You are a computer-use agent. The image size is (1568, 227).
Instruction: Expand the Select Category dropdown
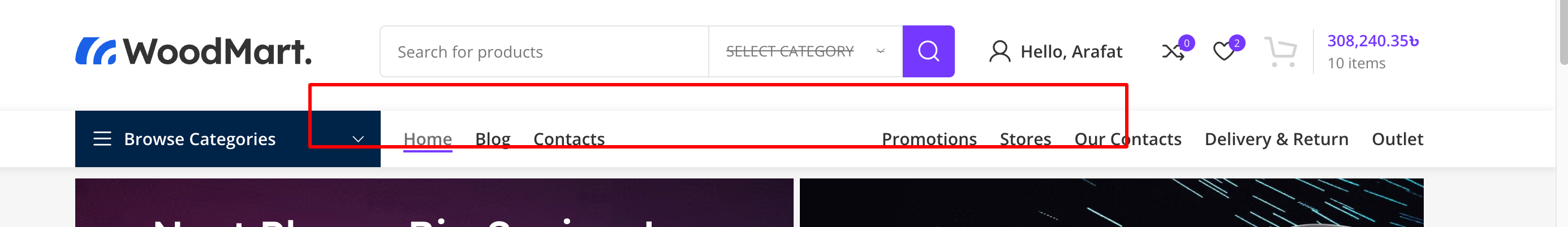(x=805, y=51)
